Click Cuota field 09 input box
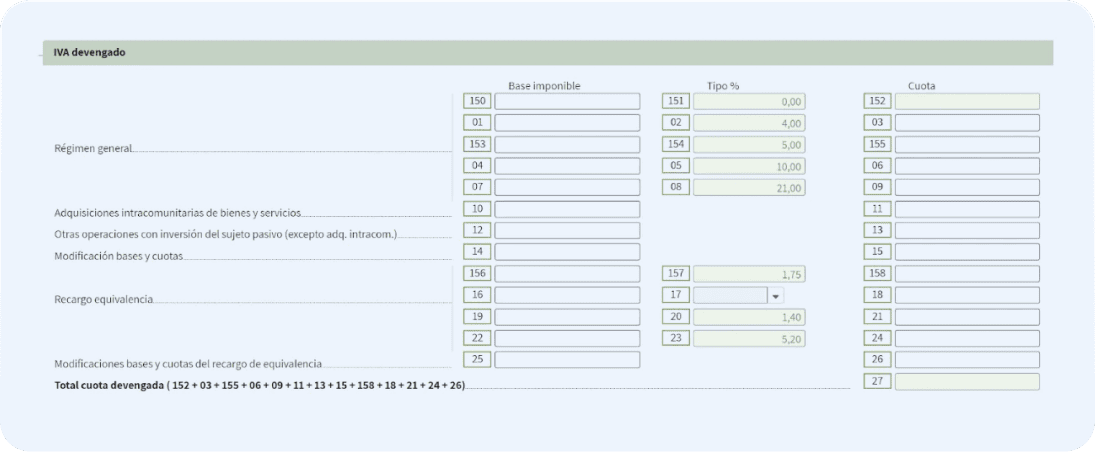 click(x=967, y=187)
